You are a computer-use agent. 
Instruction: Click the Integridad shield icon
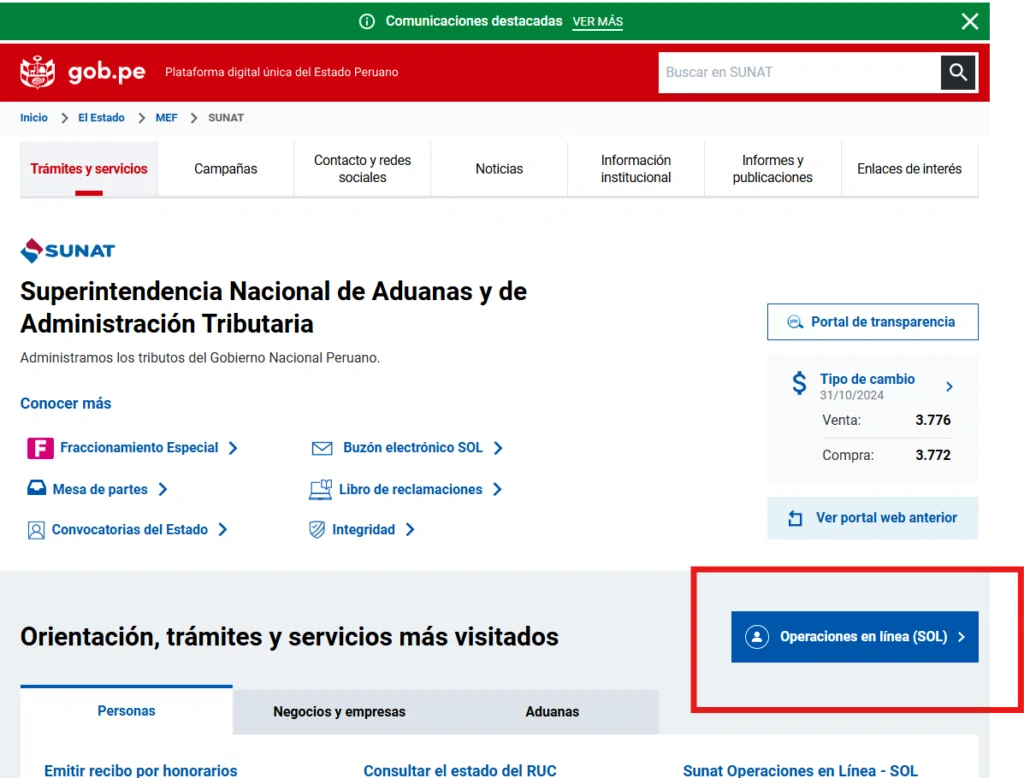point(317,530)
